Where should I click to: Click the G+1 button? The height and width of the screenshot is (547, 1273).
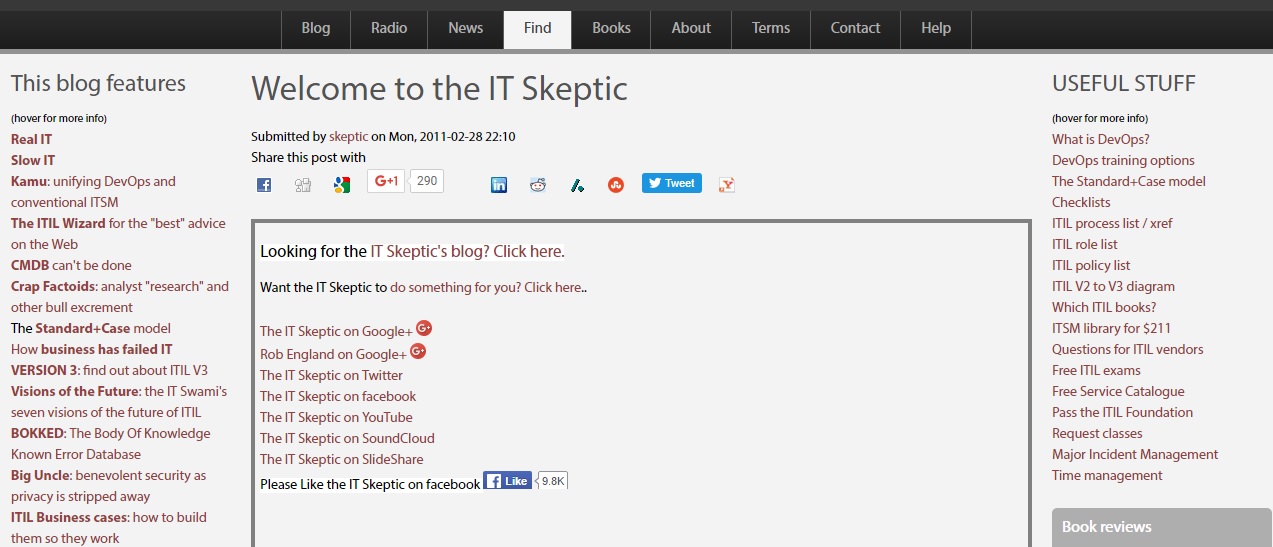386,181
